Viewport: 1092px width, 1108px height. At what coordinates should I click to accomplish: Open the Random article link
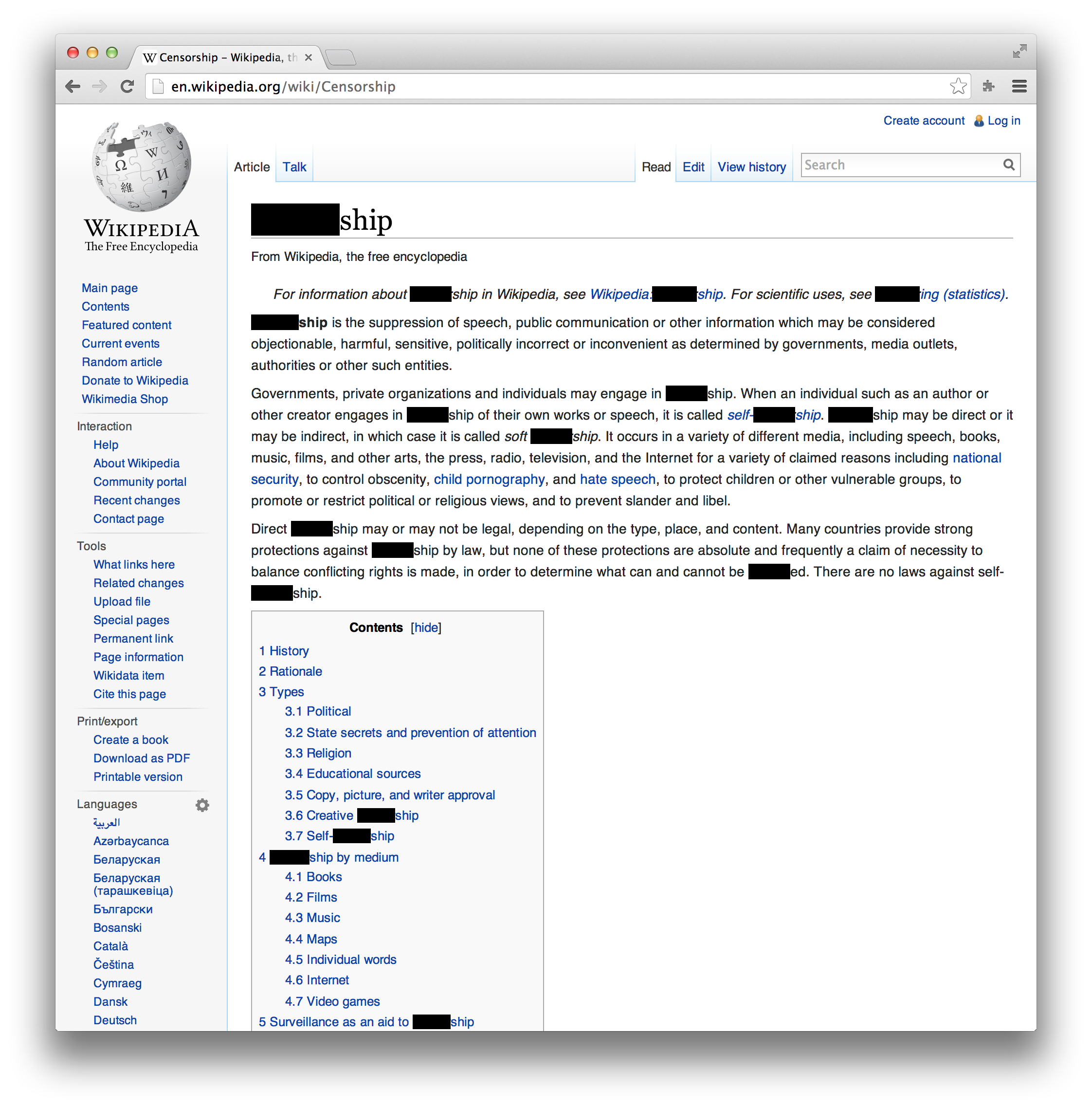click(122, 362)
